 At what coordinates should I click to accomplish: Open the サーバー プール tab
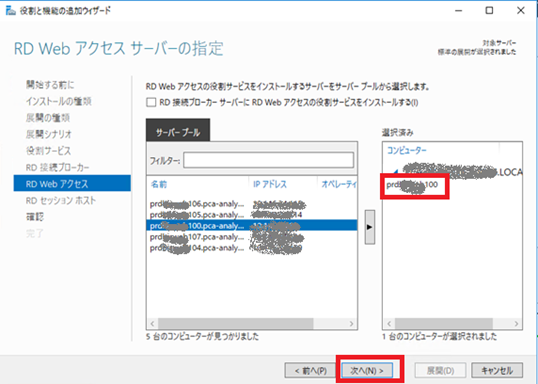[x=178, y=130]
